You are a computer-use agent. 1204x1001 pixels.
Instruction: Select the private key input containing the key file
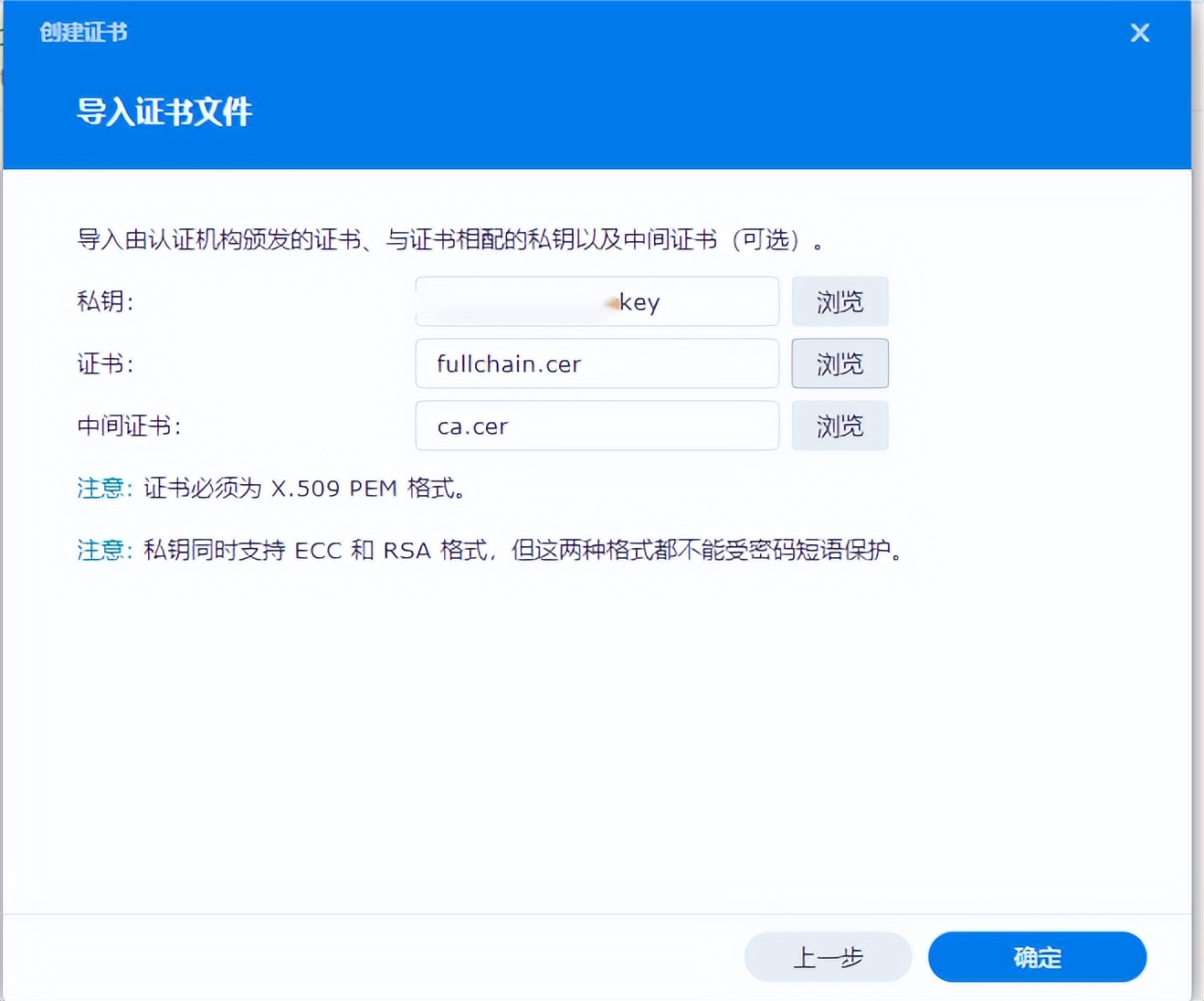coord(596,301)
